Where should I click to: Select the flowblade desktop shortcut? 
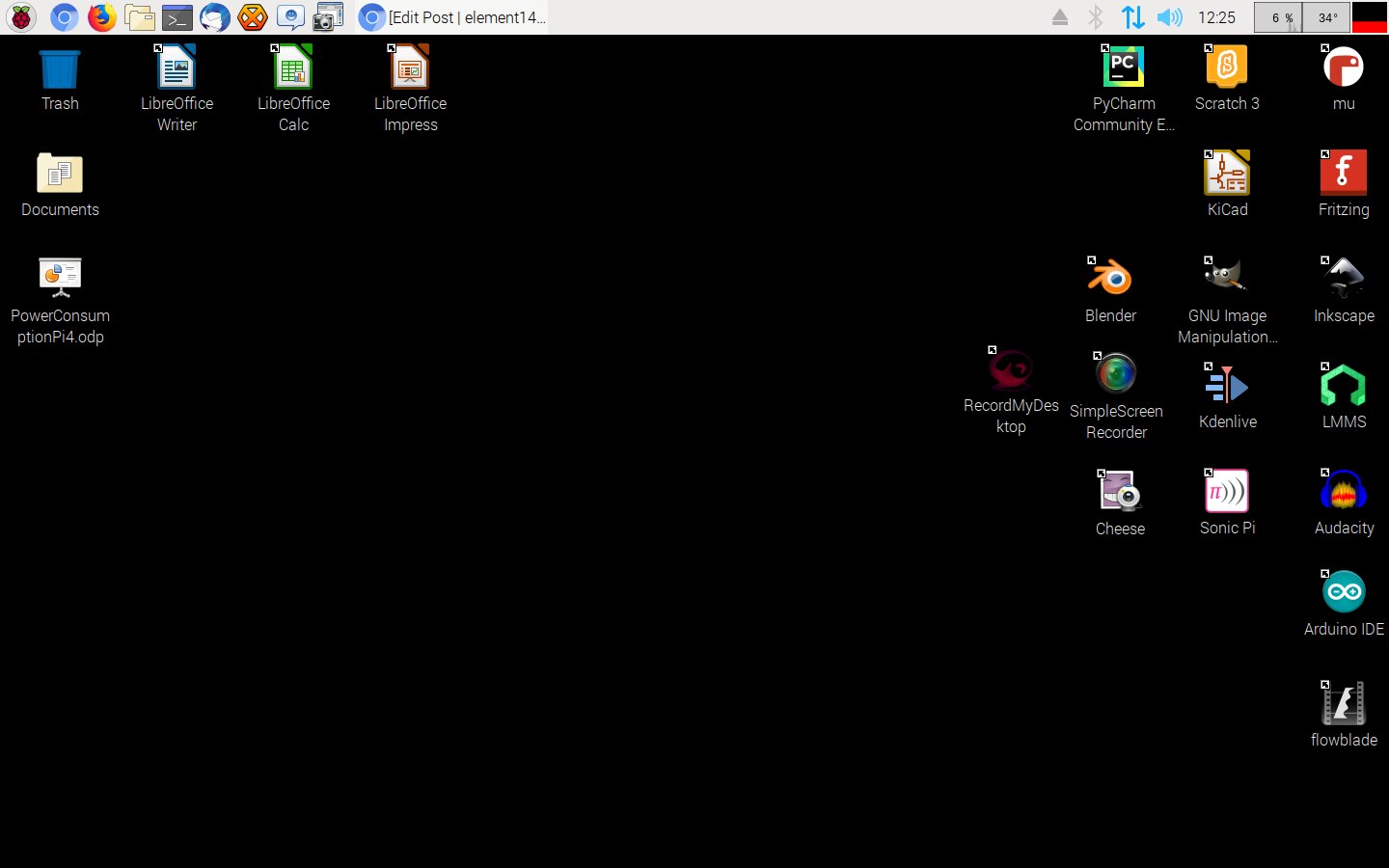point(1344,716)
